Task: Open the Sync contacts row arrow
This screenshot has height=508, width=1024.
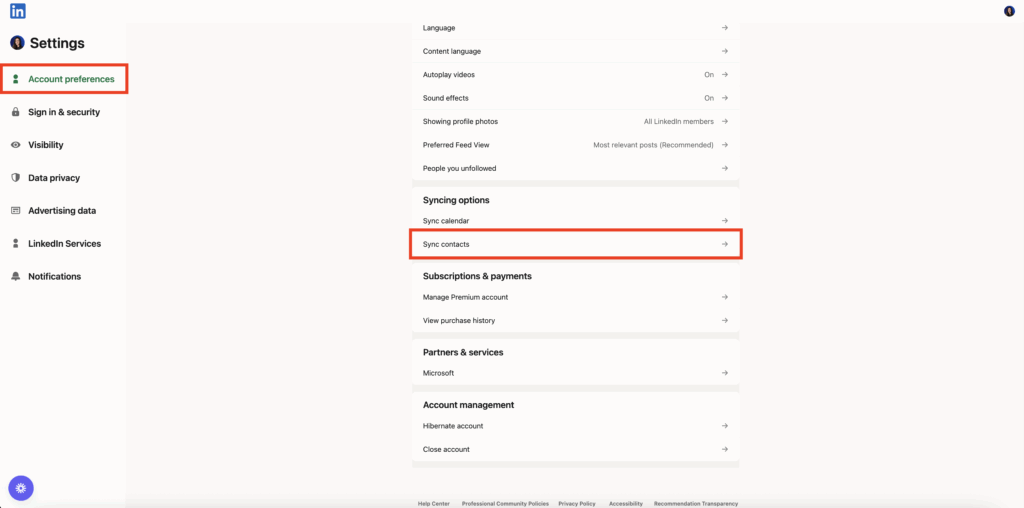Action: point(725,244)
